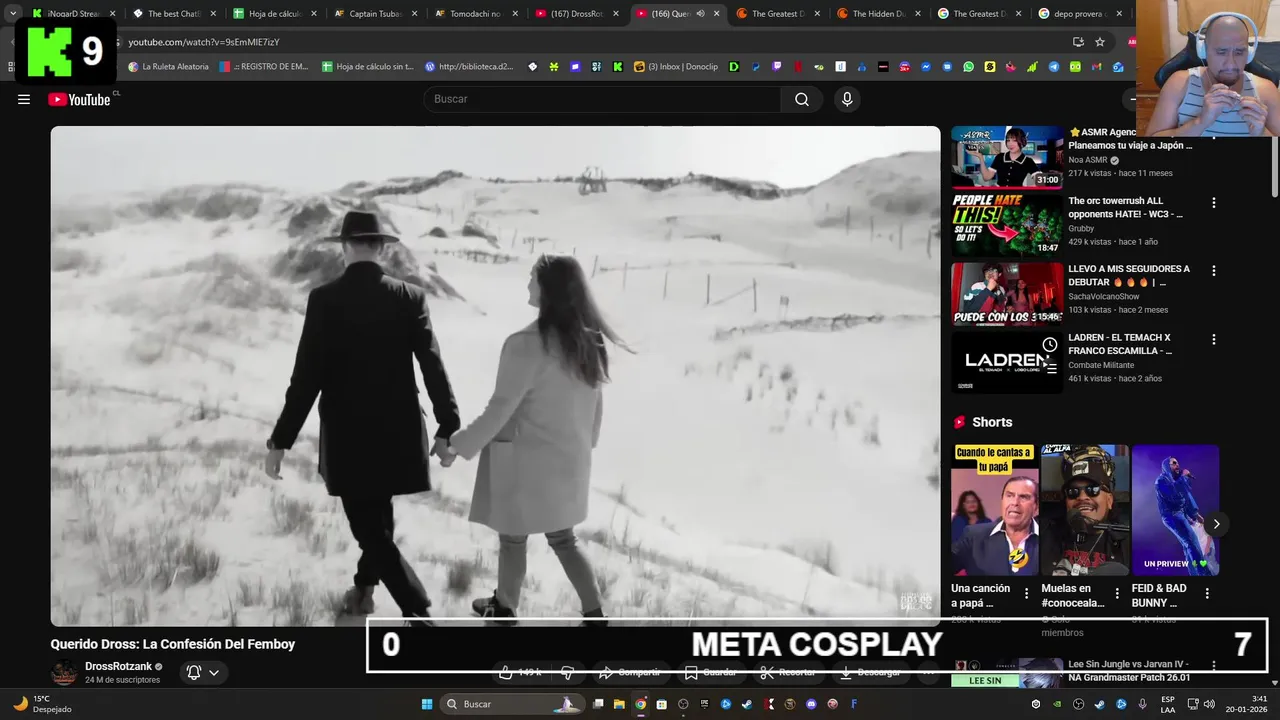This screenshot has width=1280, height=720.
Task: Open options for Lee Sin Jungle video
Action: tap(1214, 666)
